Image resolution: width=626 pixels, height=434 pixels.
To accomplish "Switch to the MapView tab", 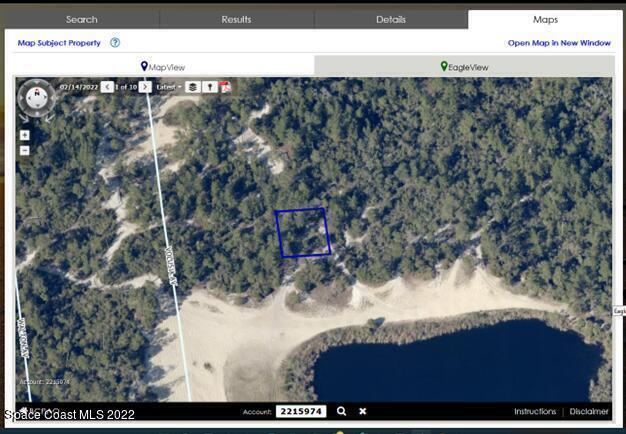I will 163,66.
